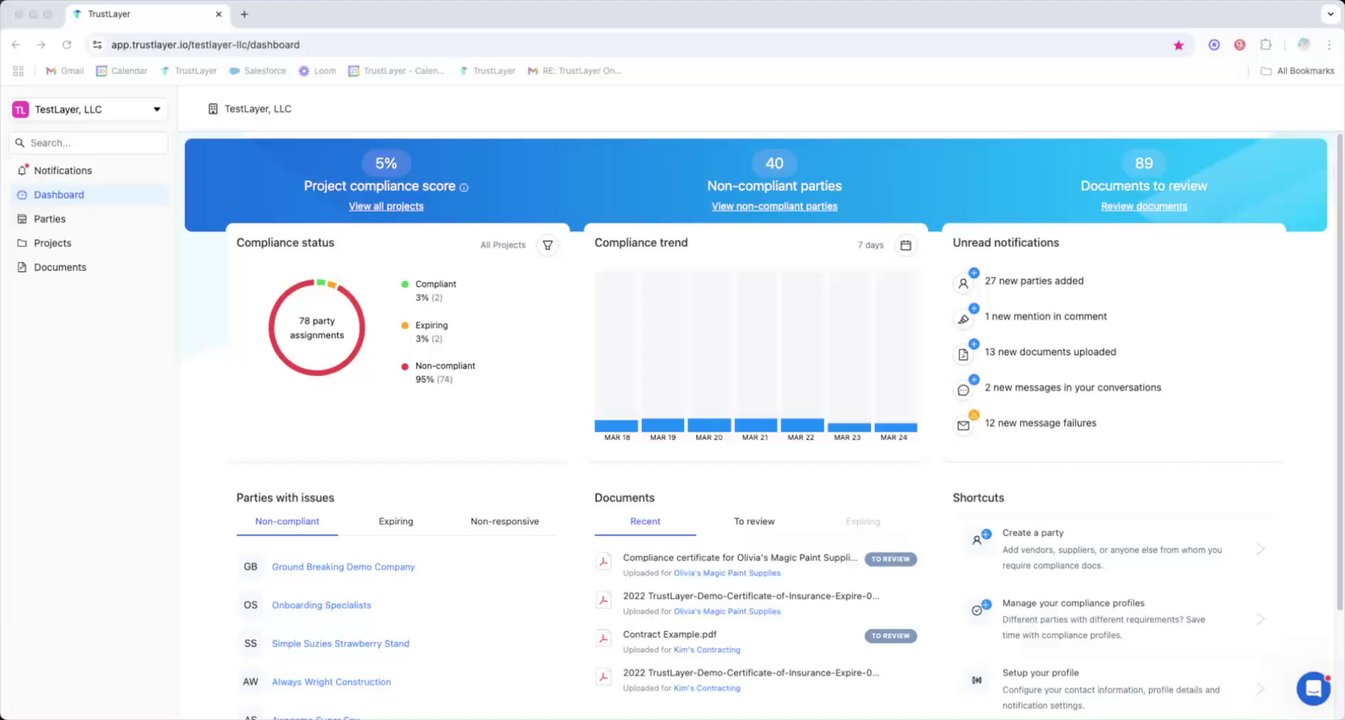Open Compliance certificate for Olivia's Magic Paint document
The height and width of the screenshot is (720, 1345).
pyautogui.click(x=740, y=558)
